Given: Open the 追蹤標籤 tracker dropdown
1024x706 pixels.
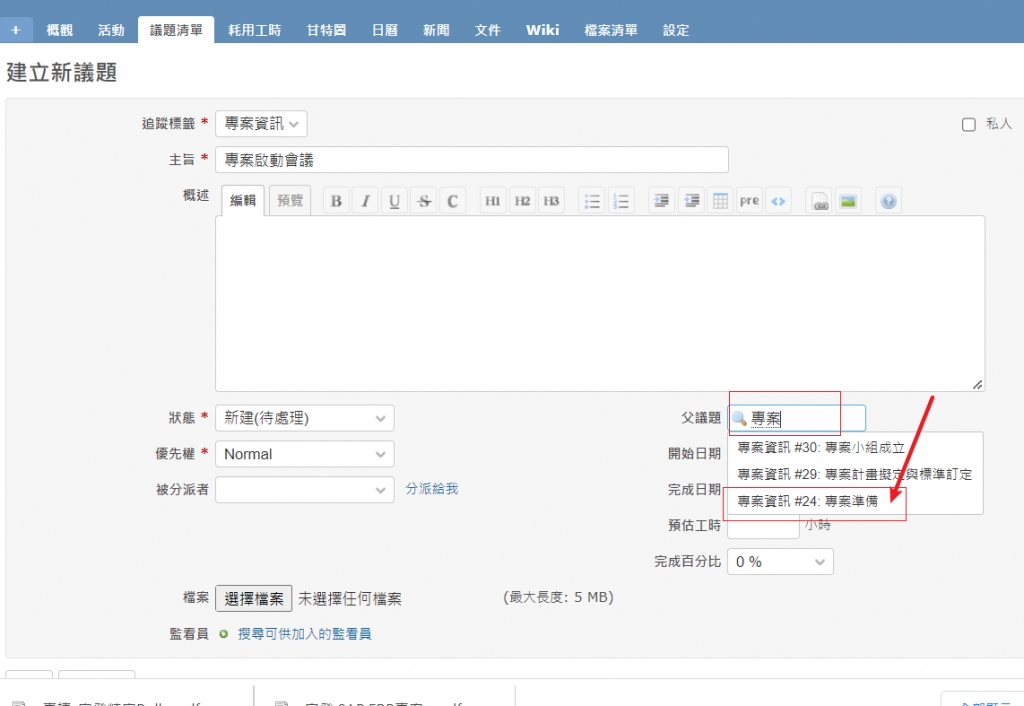Looking at the screenshot, I should (x=261, y=124).
